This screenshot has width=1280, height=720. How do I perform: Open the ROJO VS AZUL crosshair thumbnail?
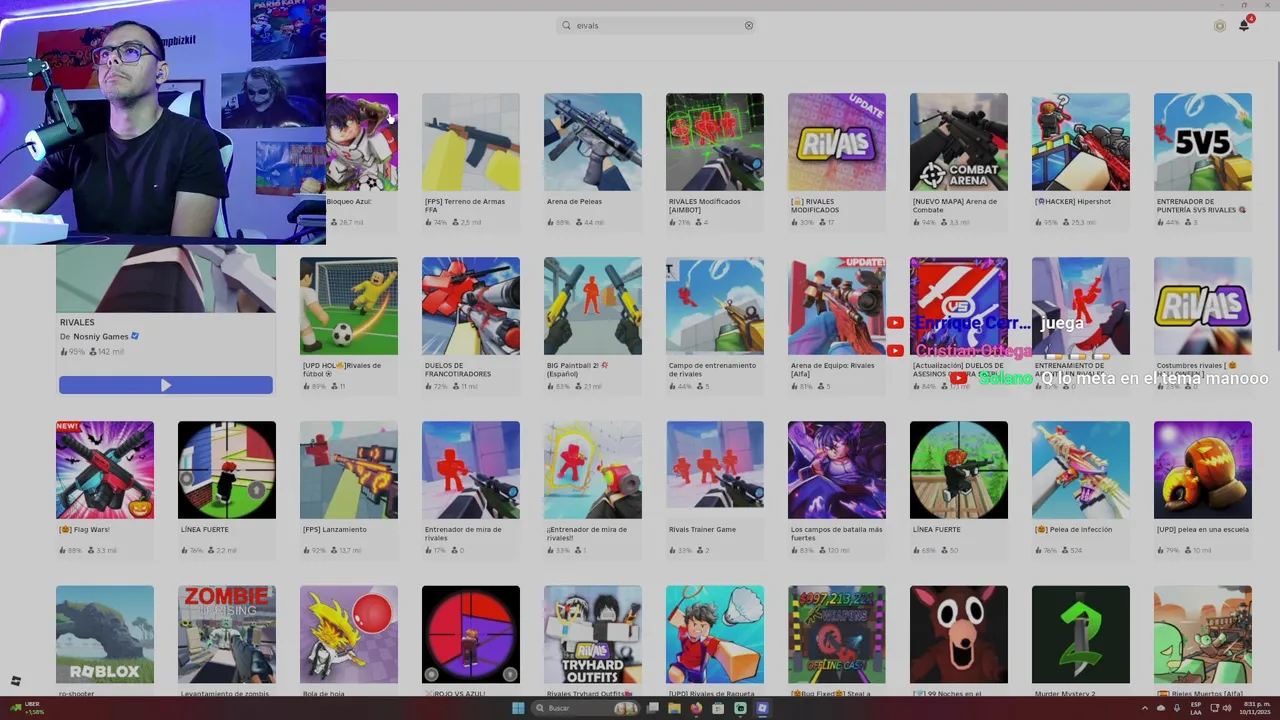(x=471, y=634)
